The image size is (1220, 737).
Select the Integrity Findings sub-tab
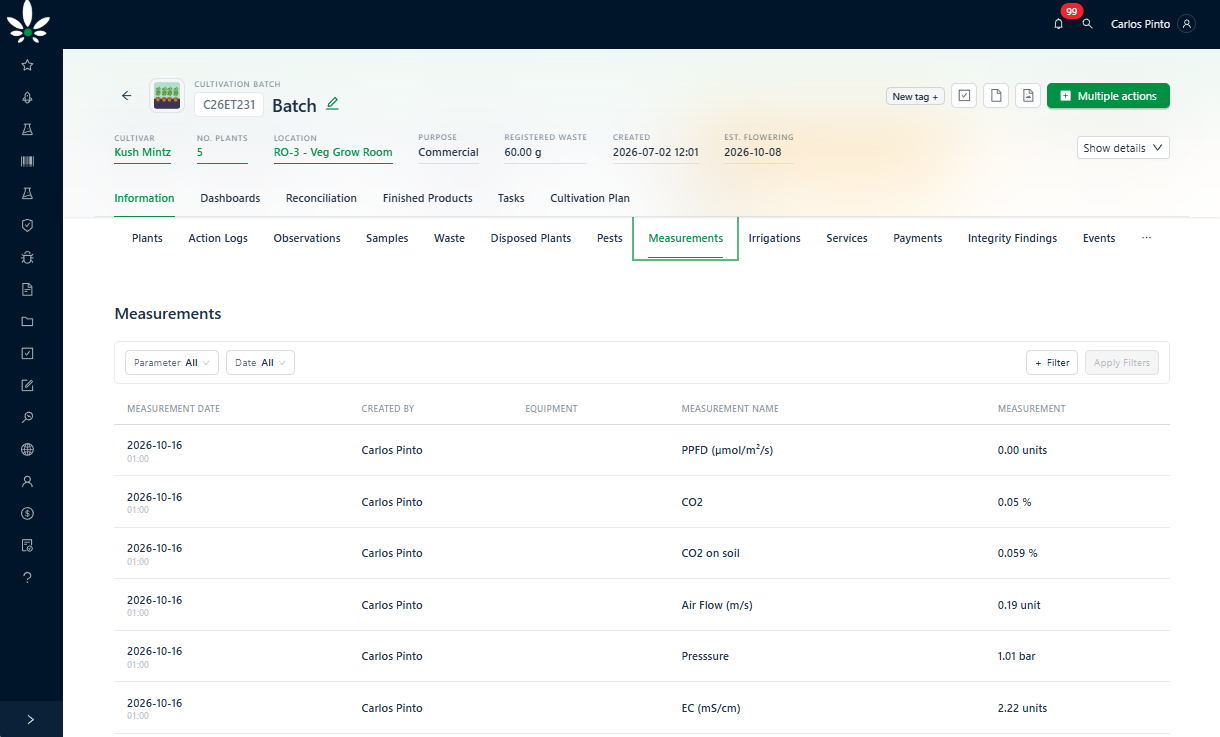1012,238
